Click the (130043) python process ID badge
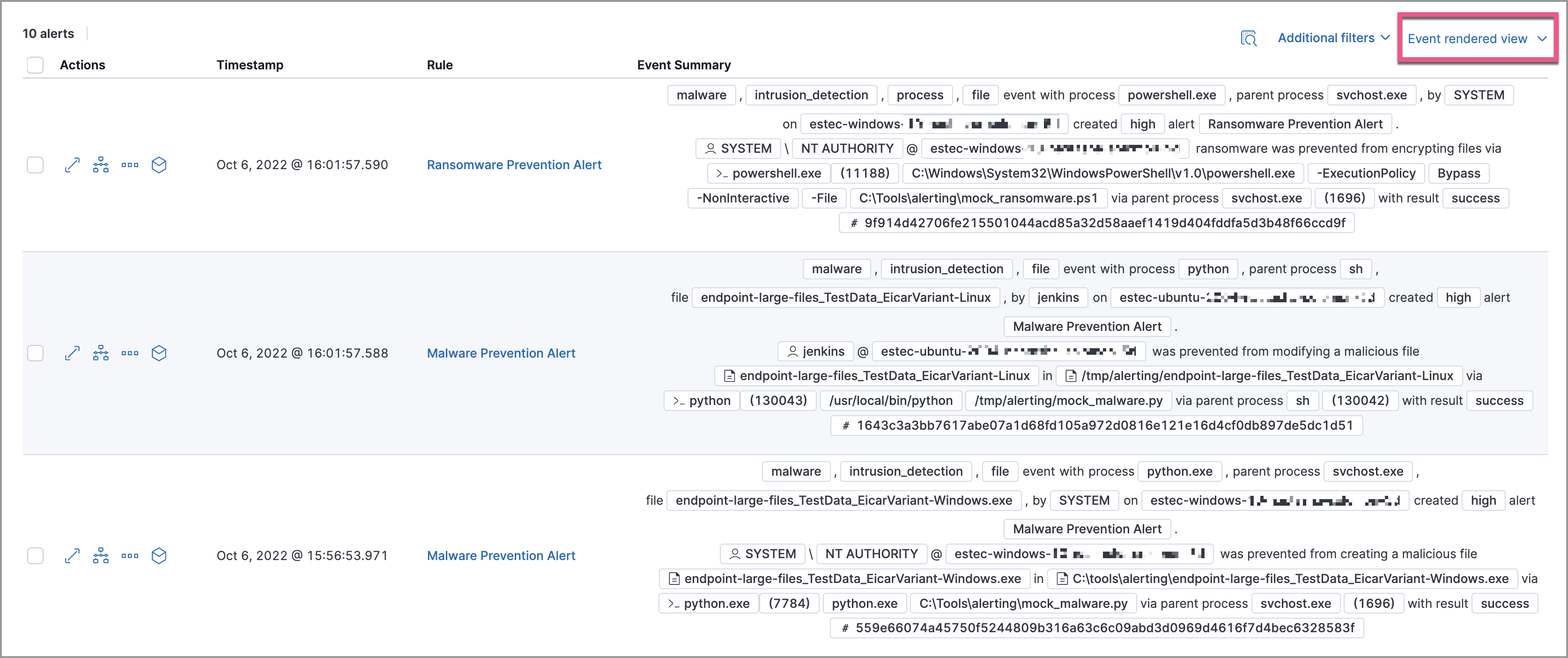The height and width of the screenshot is (658, 1568). [778, 401]
